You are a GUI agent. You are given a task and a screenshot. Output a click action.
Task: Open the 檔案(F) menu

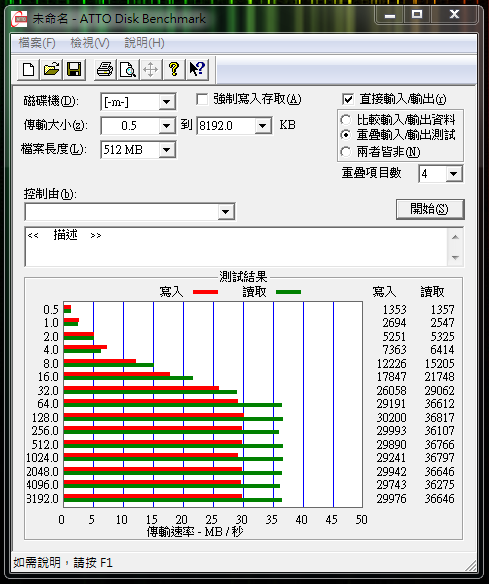37,43
